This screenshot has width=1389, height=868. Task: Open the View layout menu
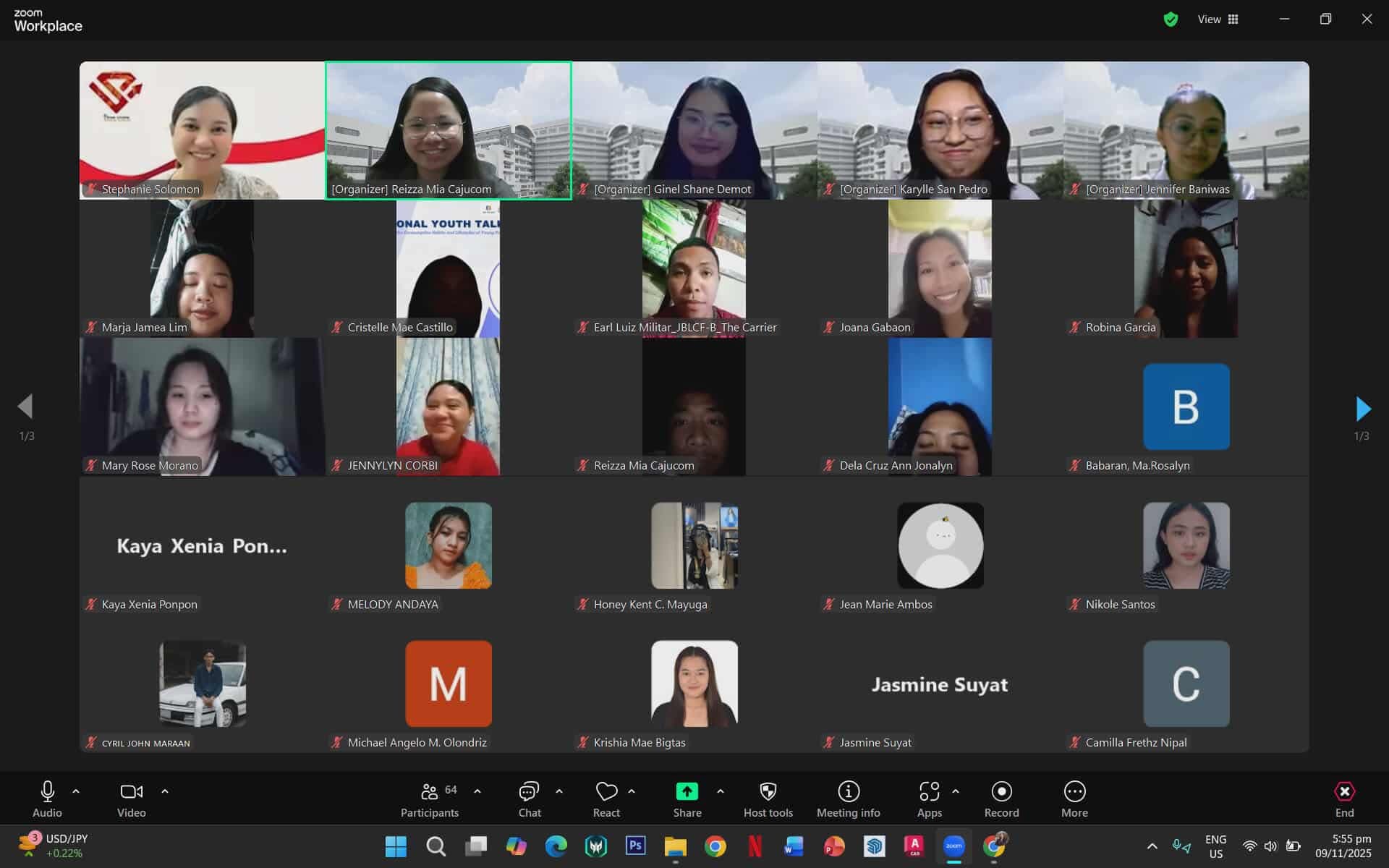click(1218, 20)
